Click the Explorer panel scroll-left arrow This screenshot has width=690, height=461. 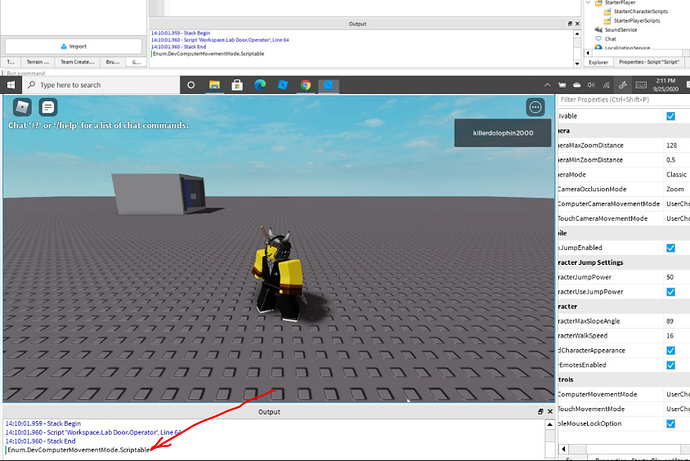pyautogui.click(x=588, y=53)
